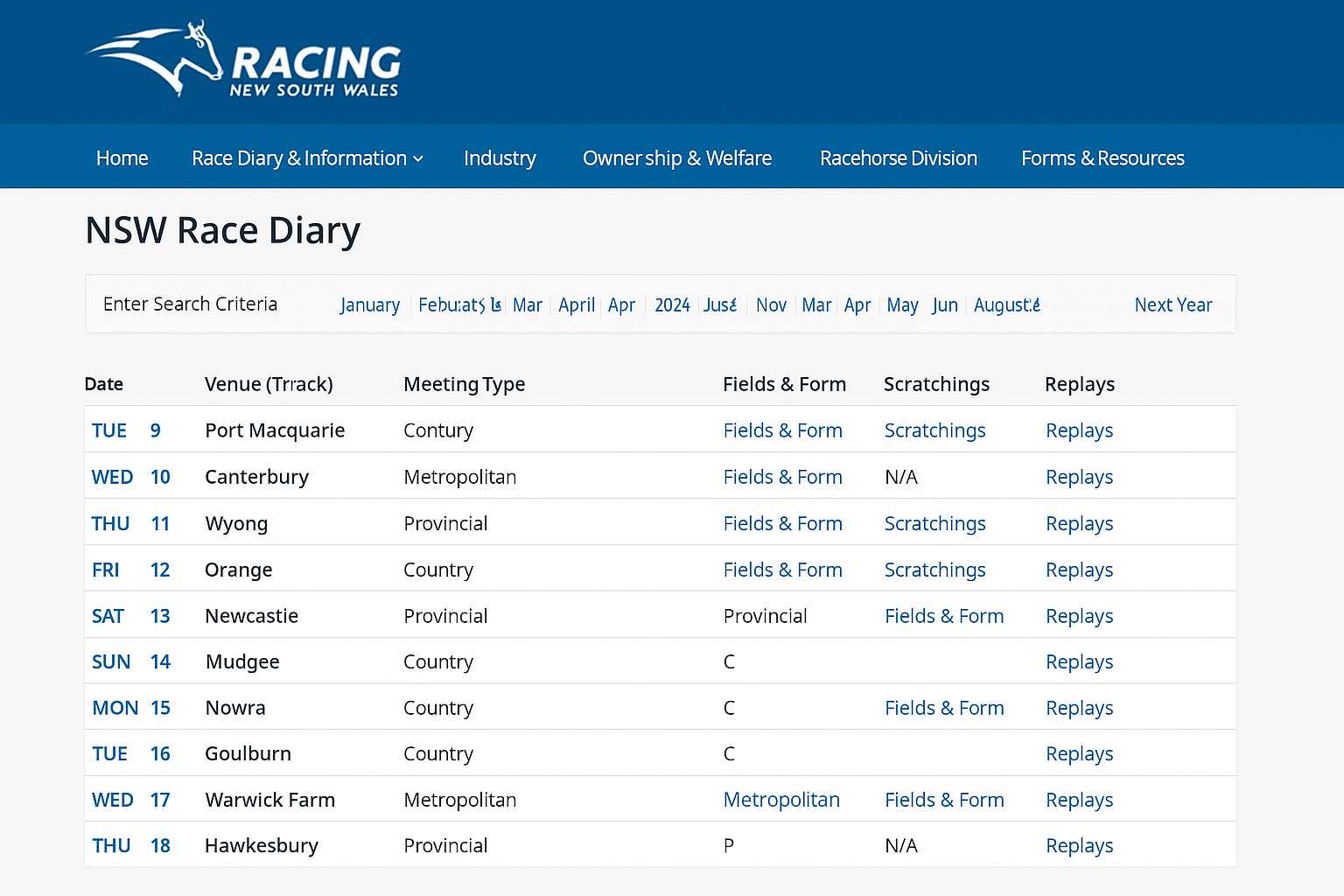
Task: Select the WED 10 date link
Action: coord(130,477)
